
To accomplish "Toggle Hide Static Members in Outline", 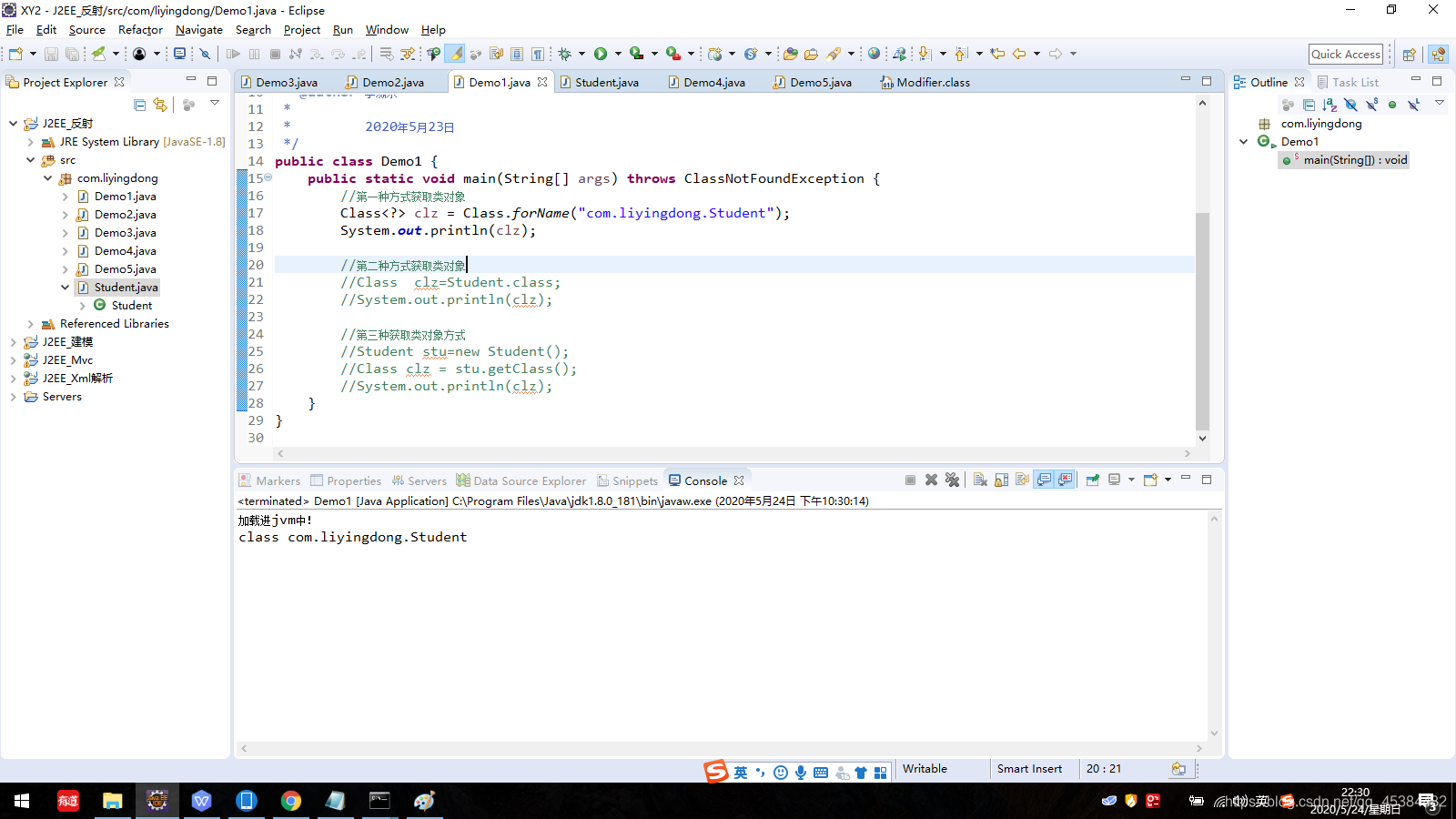I will (1371, 105).
